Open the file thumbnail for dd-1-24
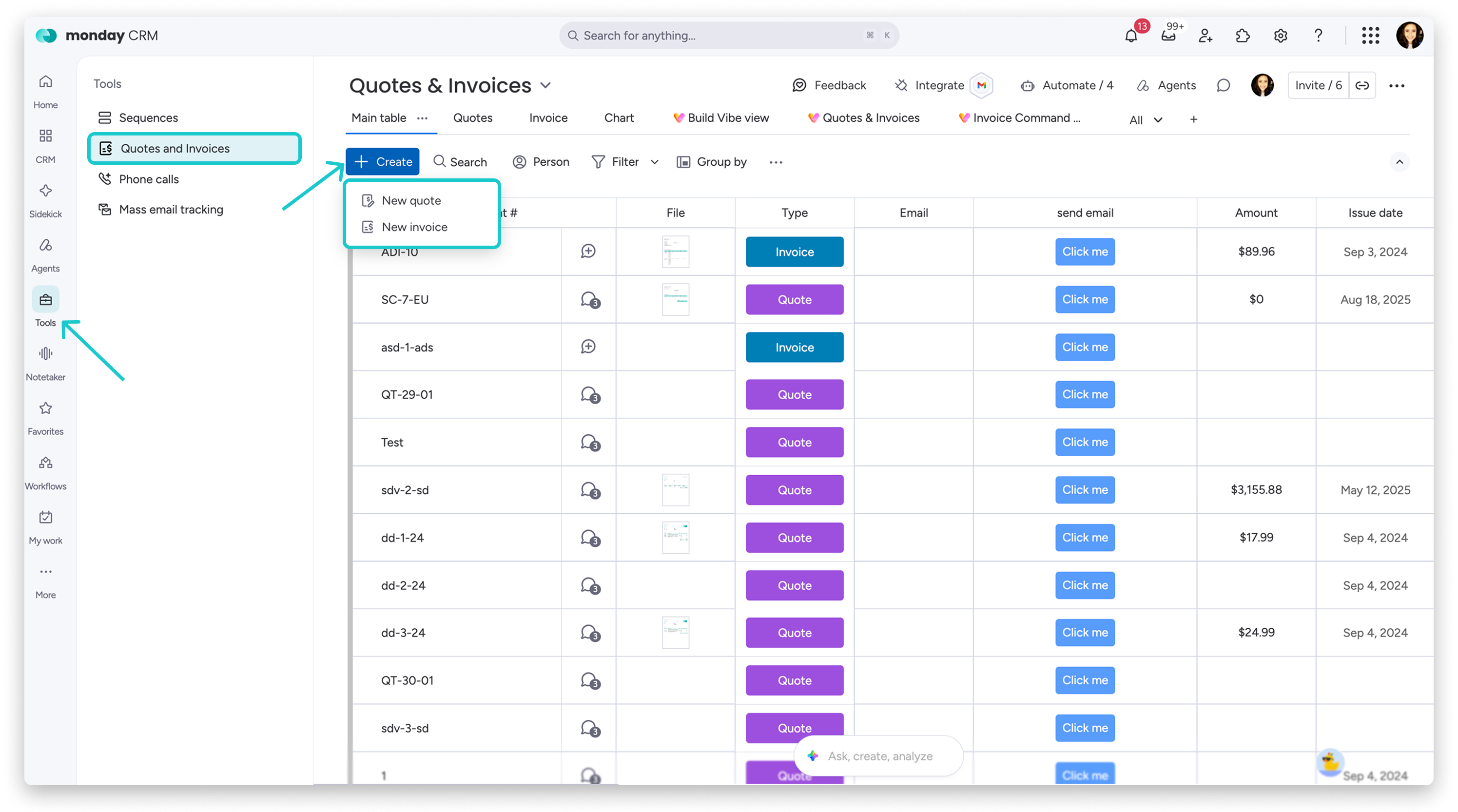 [675, 537]
